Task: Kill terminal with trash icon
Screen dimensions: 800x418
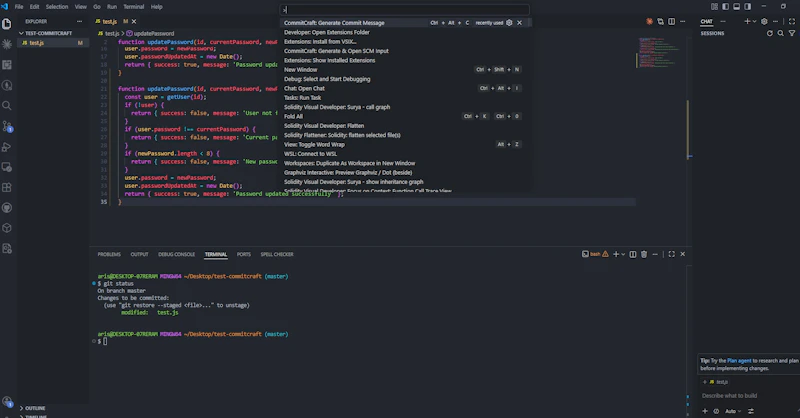Action: (644, 254)
